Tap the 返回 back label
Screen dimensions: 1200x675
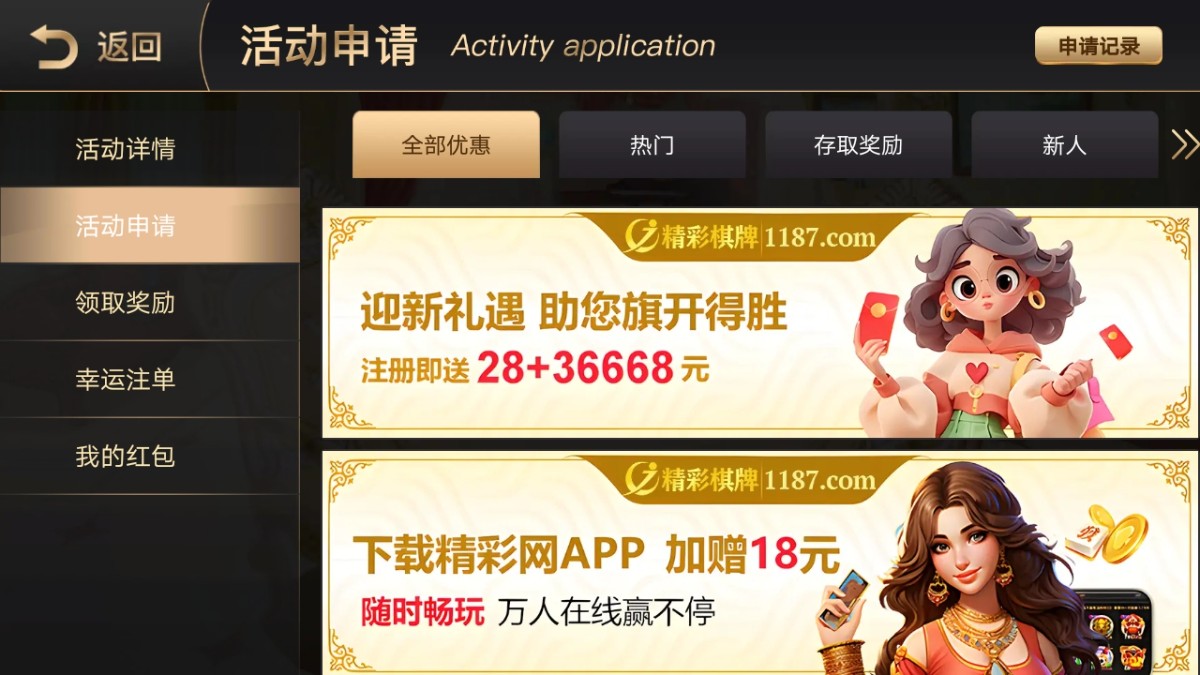[129, 47]
